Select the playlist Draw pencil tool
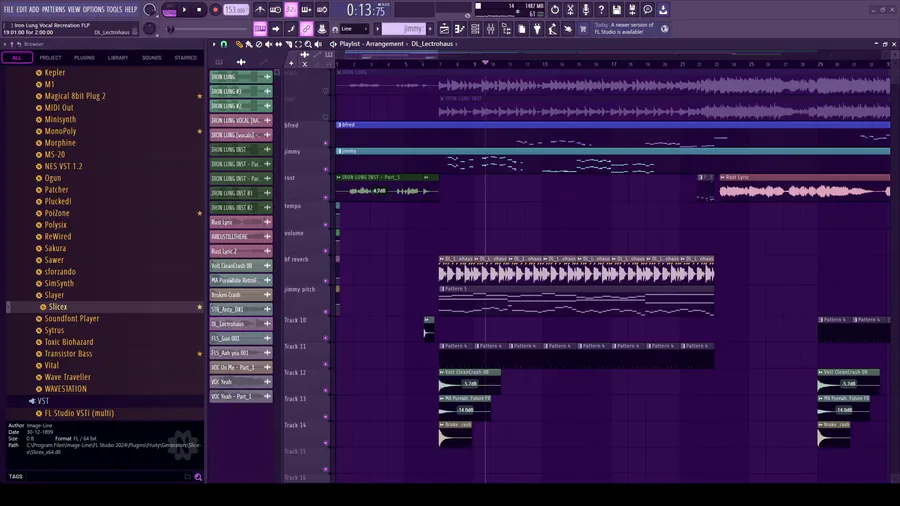The image size is (900, 506). point(239,44)
